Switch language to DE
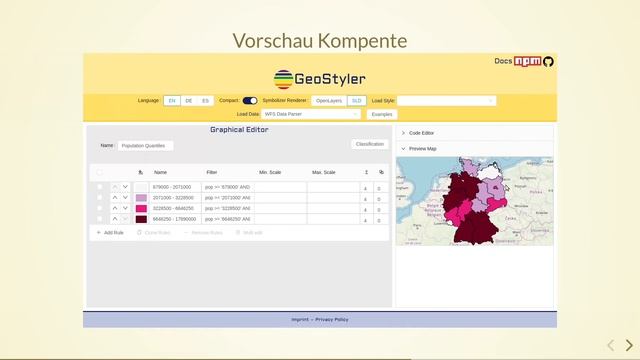This screenshot has height=360, width=640. click(189, 101)
